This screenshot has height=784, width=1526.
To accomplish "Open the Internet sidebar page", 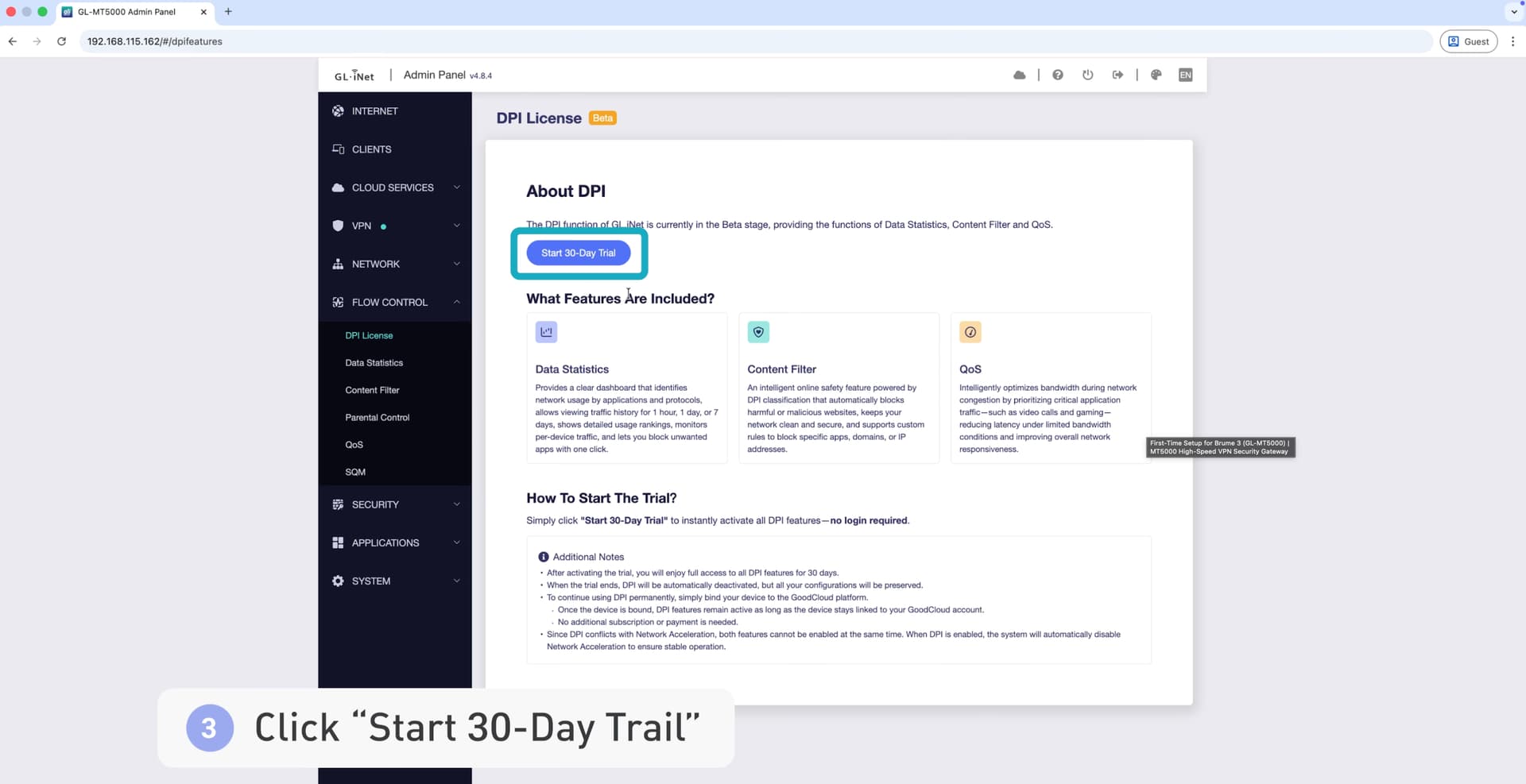I will pyautogui.click(x=374, y=111).
